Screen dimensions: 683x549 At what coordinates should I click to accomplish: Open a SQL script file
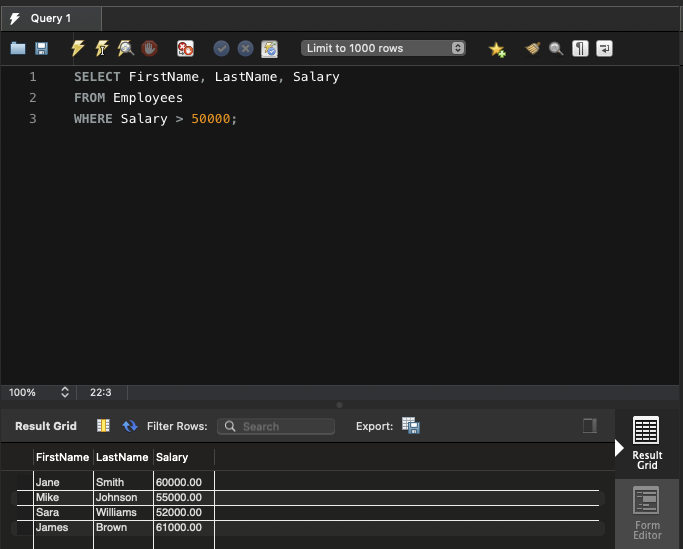[x=18, y=48]
